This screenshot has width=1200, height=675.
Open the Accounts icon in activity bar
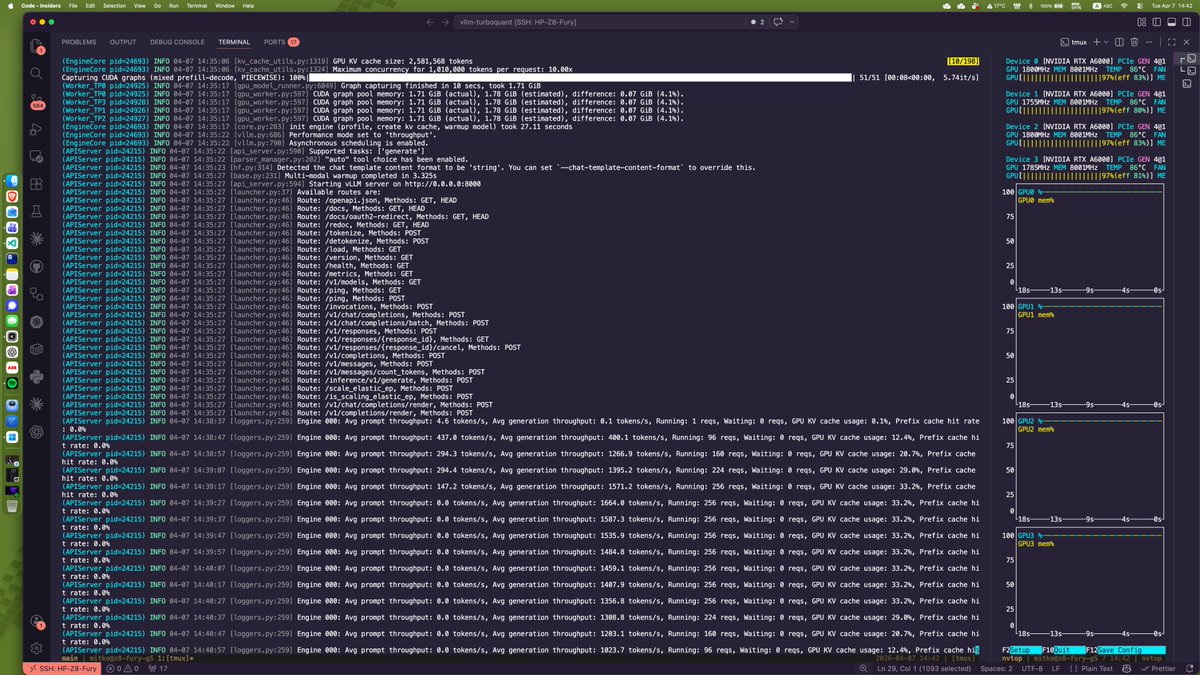37,621
